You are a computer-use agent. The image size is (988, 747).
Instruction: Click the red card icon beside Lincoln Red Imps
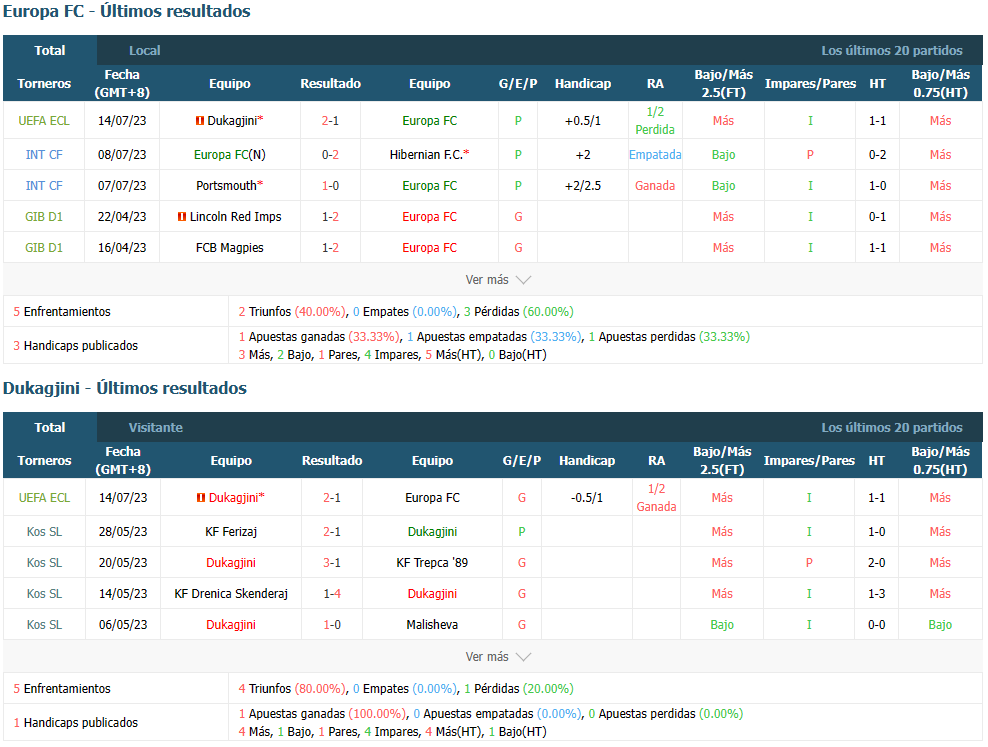coord(181,217)
